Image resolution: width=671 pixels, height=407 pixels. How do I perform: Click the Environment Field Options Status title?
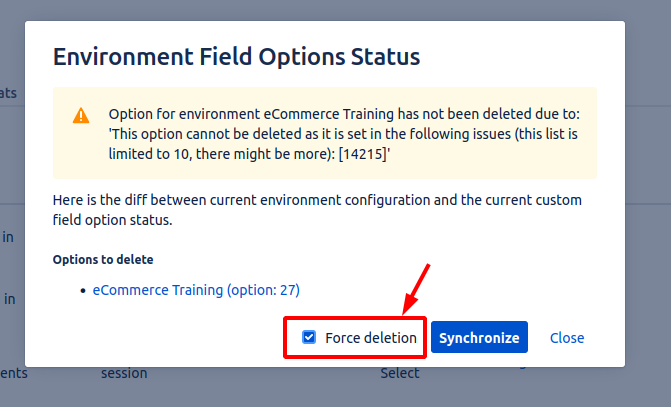click(x=236, y=55)
